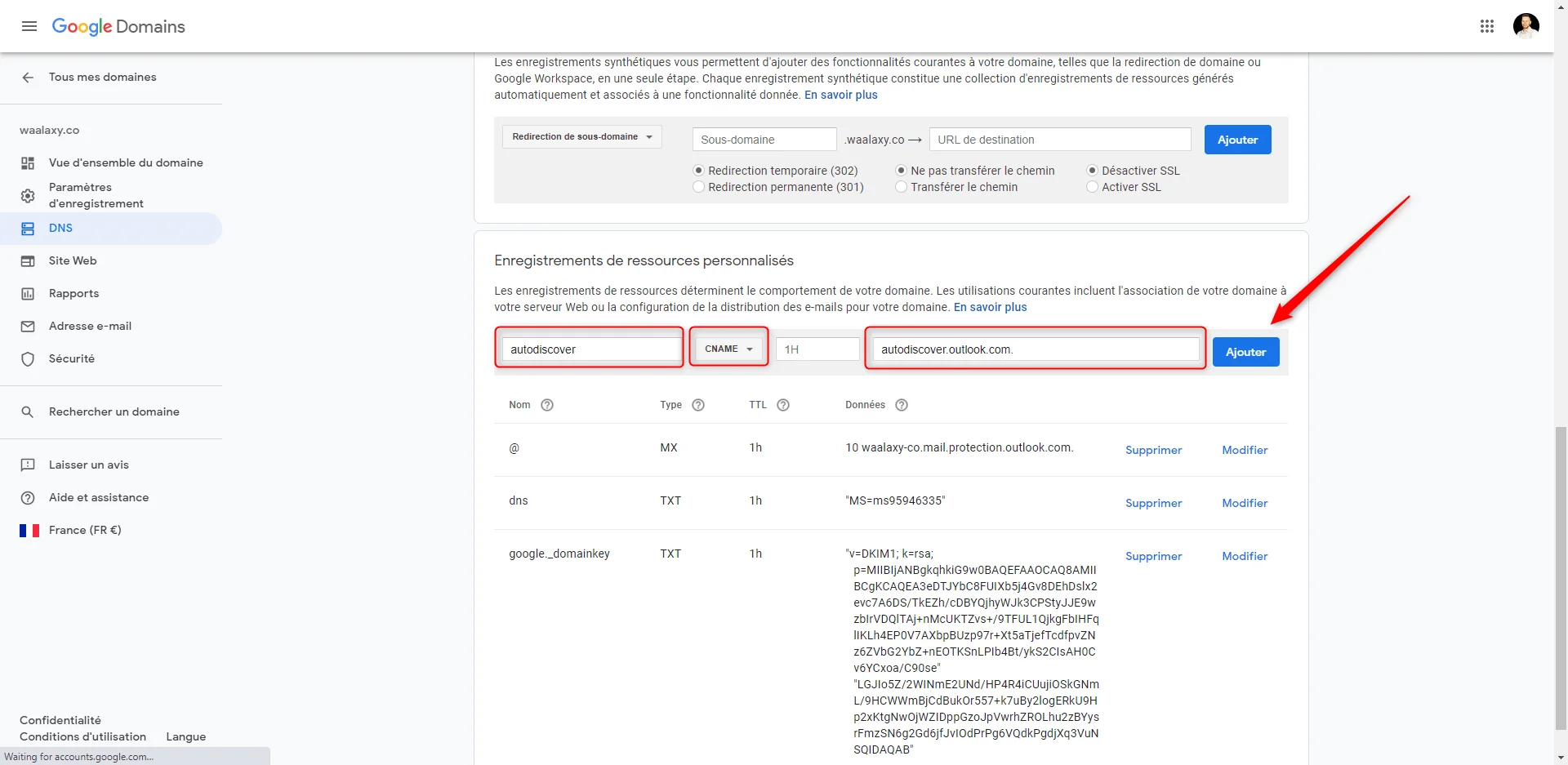Open Langue link

tap(186, 736)
